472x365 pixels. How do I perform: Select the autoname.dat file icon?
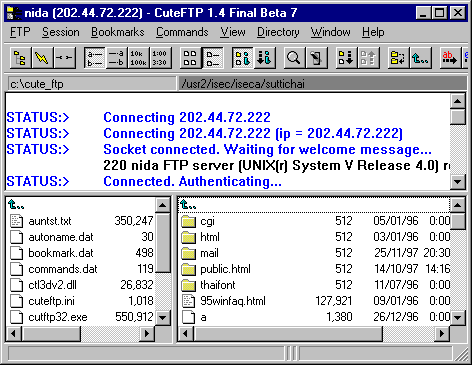point(16,237)
